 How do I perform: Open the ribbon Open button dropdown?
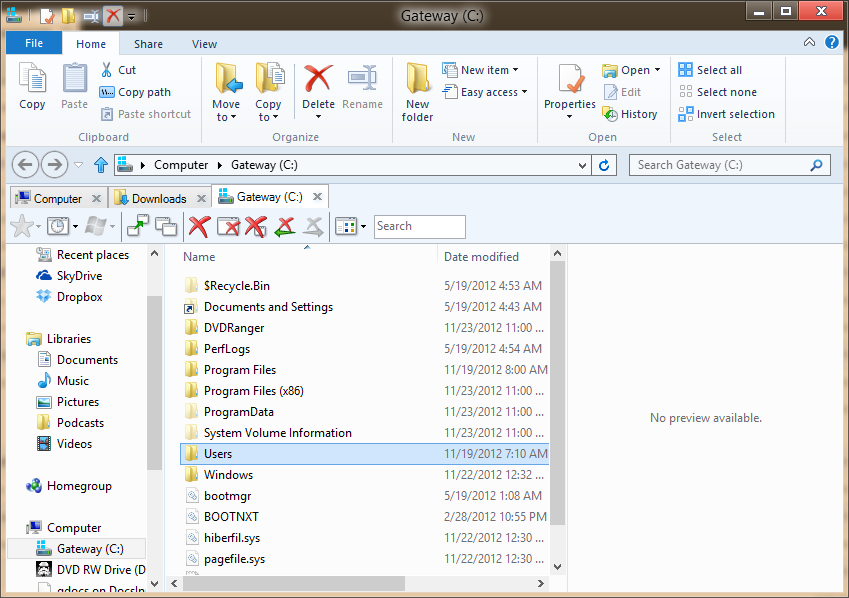tap(657, 70)
